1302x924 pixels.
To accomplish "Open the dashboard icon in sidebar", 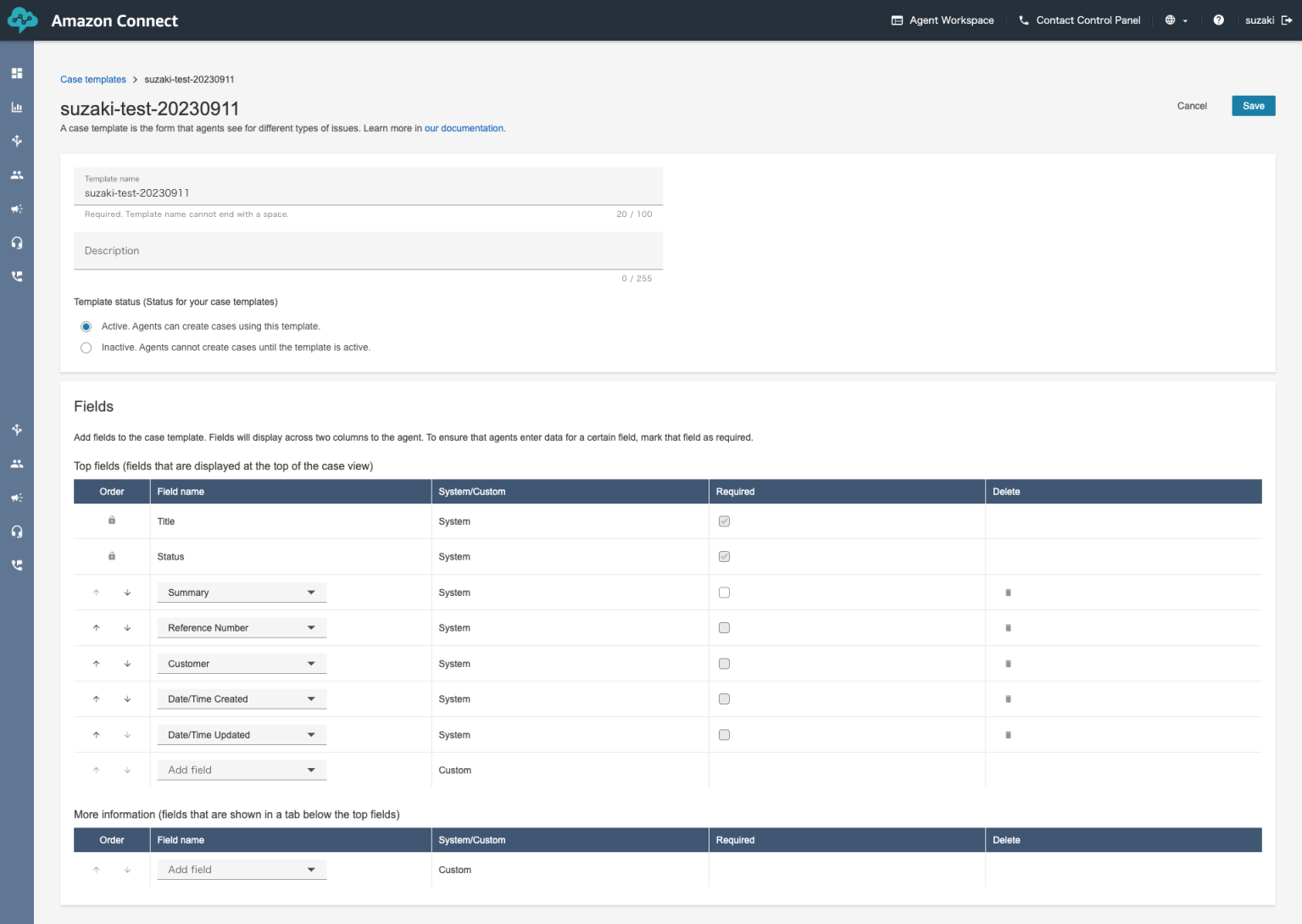I will pos(17,74).
